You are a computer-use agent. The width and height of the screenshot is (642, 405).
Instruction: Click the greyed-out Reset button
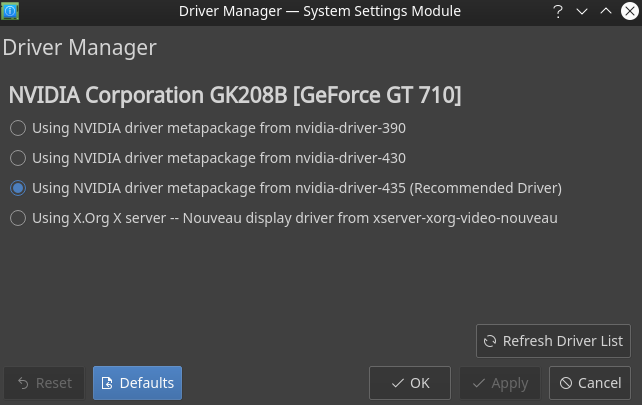pyautogui.click(x=44, y=383)
